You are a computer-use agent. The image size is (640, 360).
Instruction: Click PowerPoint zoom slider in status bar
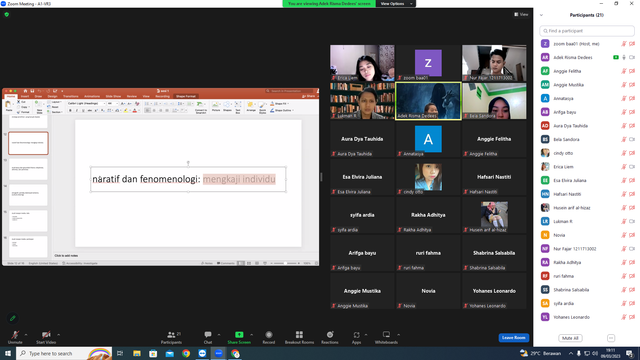[284, 263]
